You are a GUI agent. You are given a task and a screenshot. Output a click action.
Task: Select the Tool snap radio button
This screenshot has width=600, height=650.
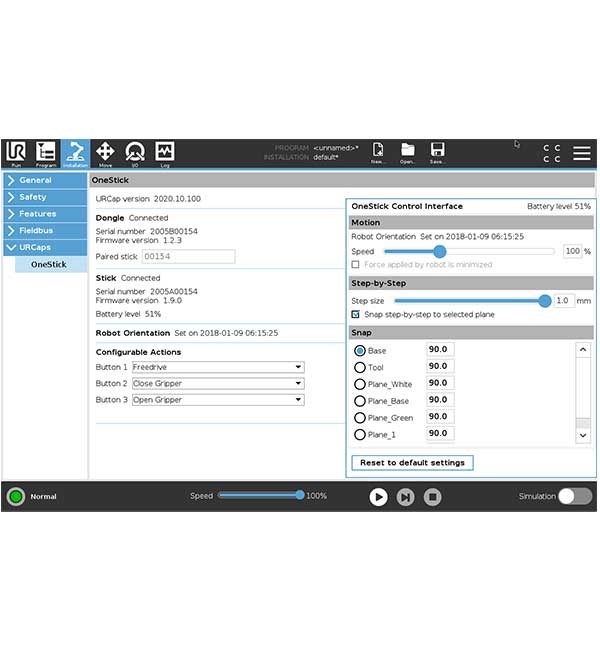point(360,367)
